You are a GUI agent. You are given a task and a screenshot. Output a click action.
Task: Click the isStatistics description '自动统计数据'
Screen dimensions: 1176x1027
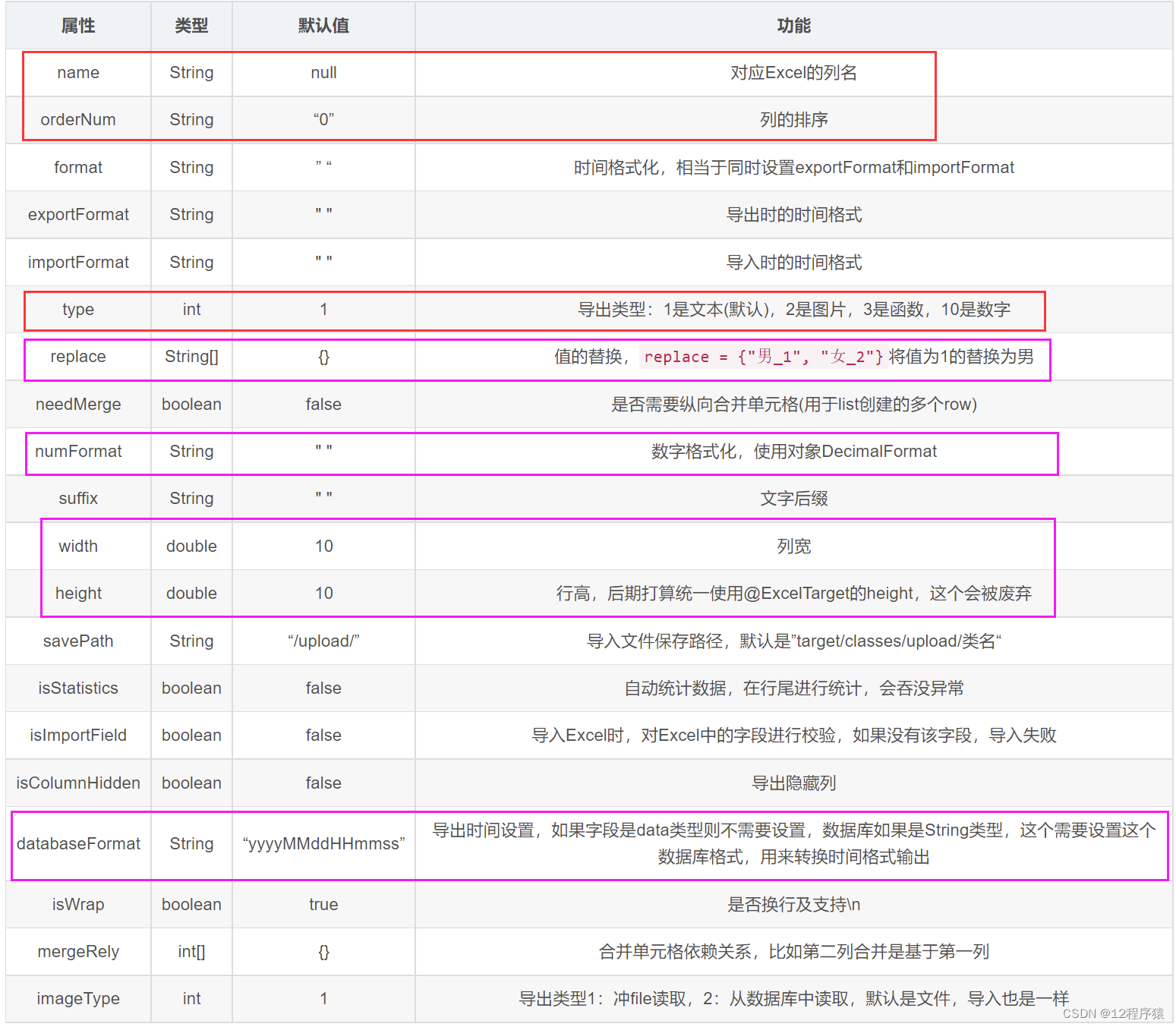tap(793, 688)
